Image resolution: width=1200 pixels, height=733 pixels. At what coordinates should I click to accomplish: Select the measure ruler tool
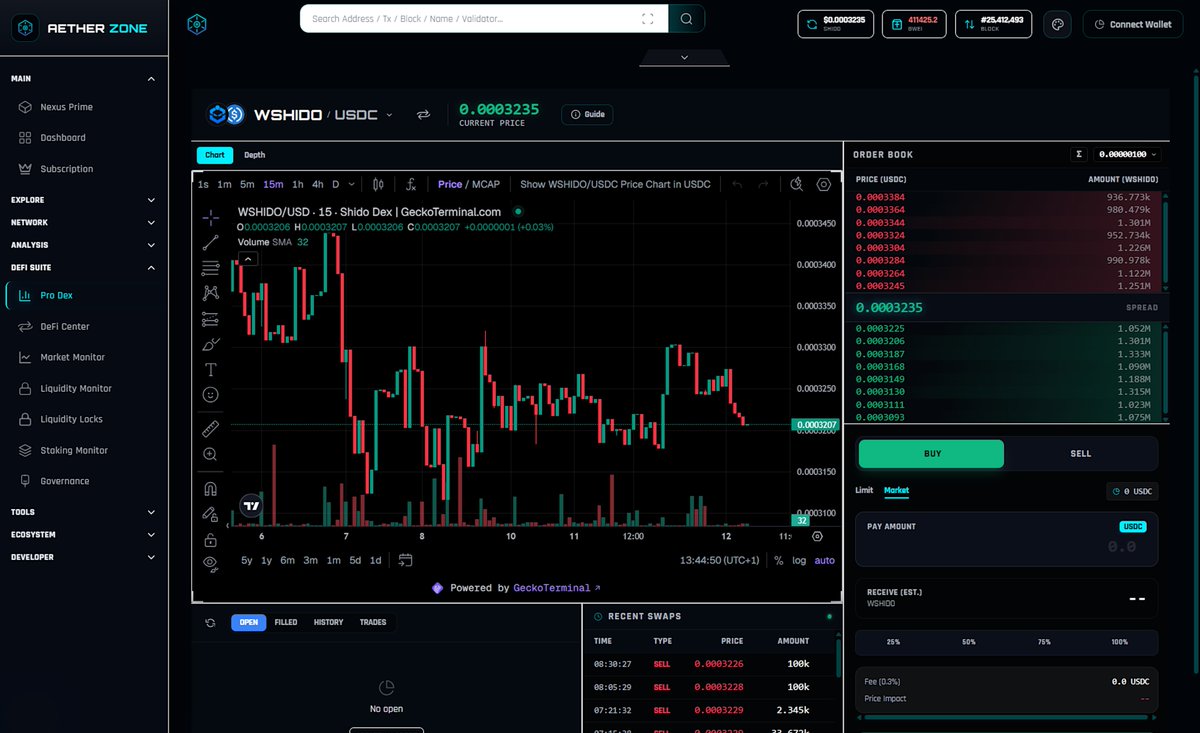(x=210, y=428)
